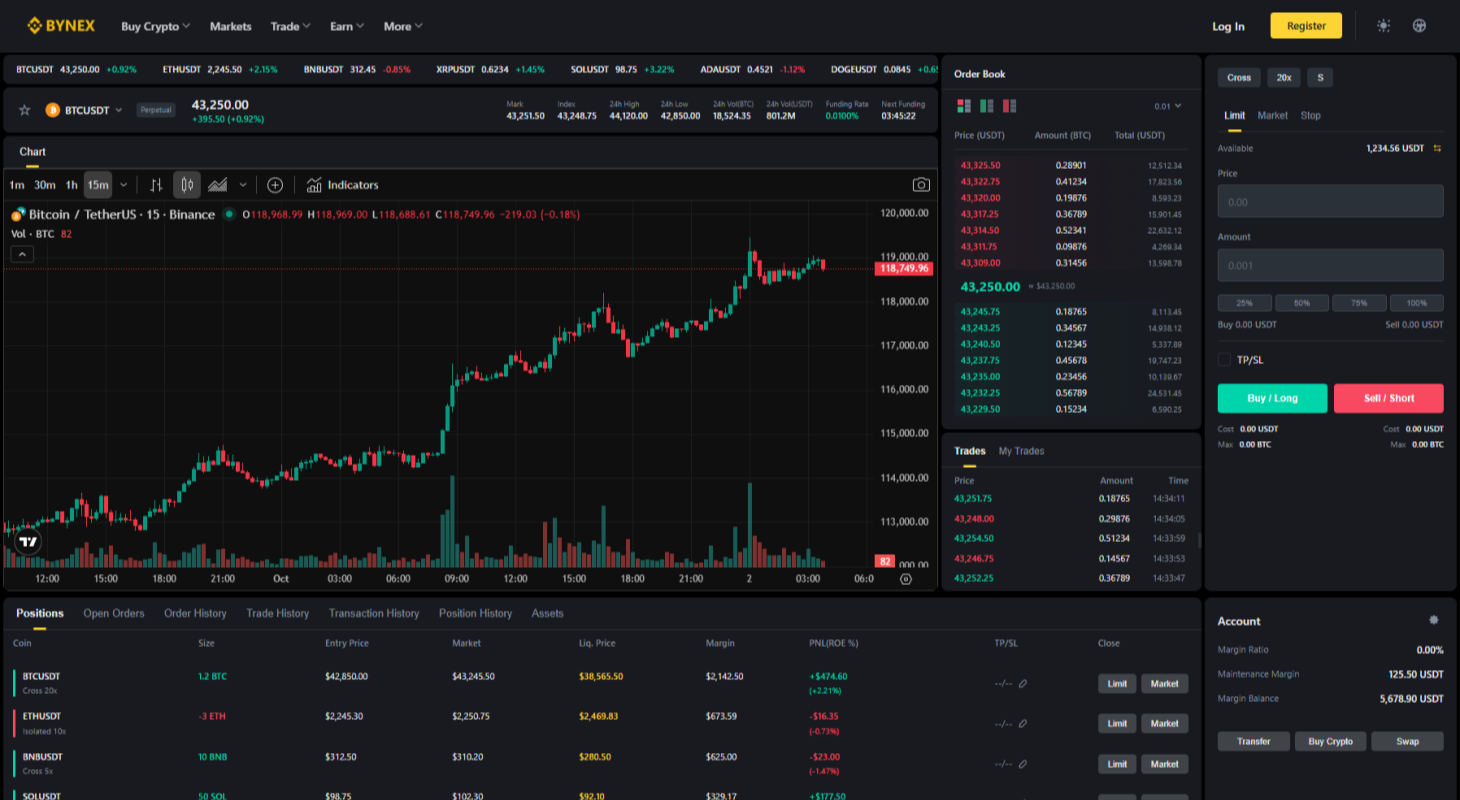Open Account panel settings gear
The height and width of the screenshot is (800, 1460).
point(1434,621)
